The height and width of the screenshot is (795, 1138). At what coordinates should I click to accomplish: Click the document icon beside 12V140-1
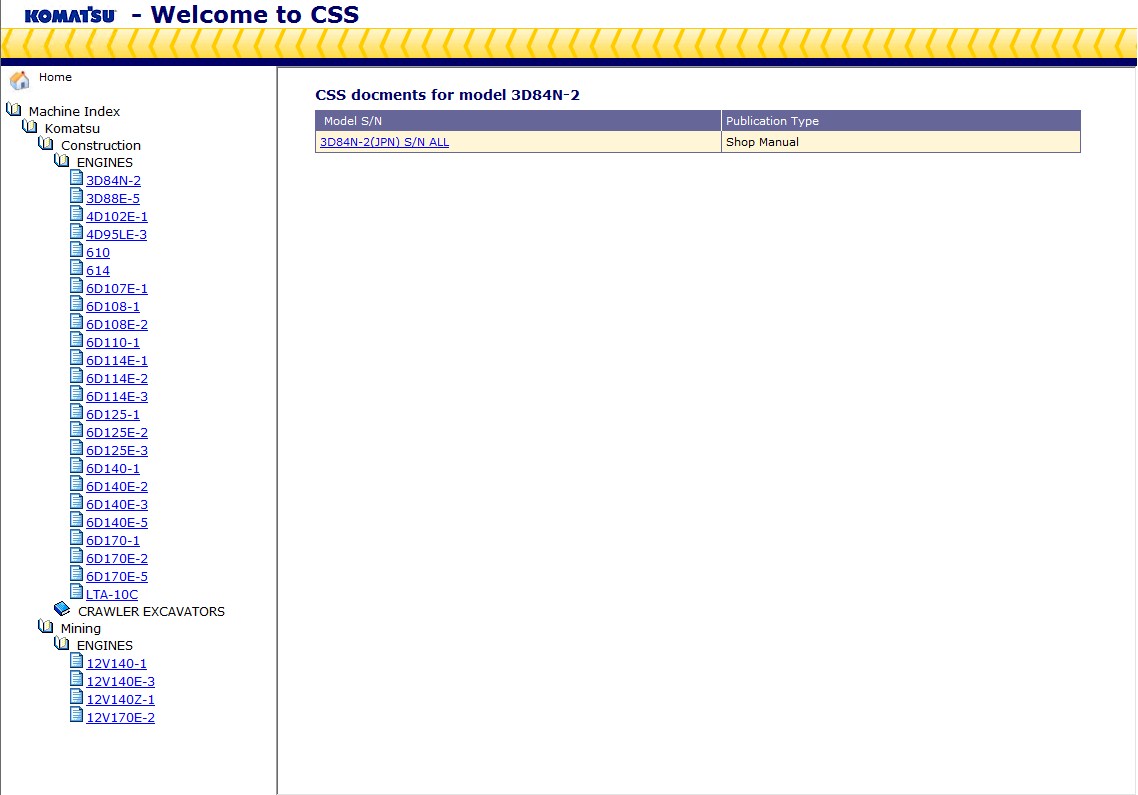click(76, 660)
